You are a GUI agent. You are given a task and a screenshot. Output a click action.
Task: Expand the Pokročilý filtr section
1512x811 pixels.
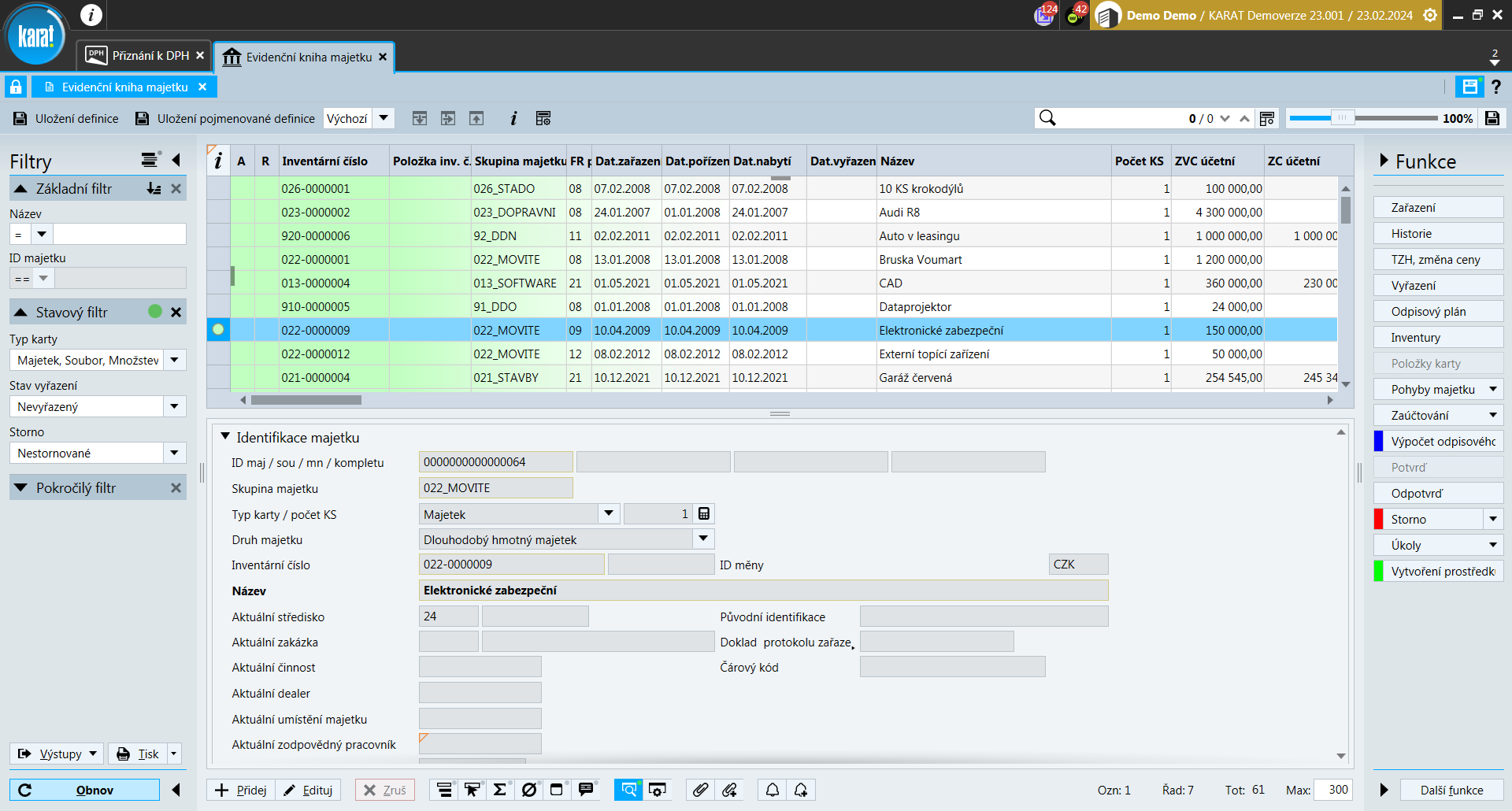tap(21, 488)
